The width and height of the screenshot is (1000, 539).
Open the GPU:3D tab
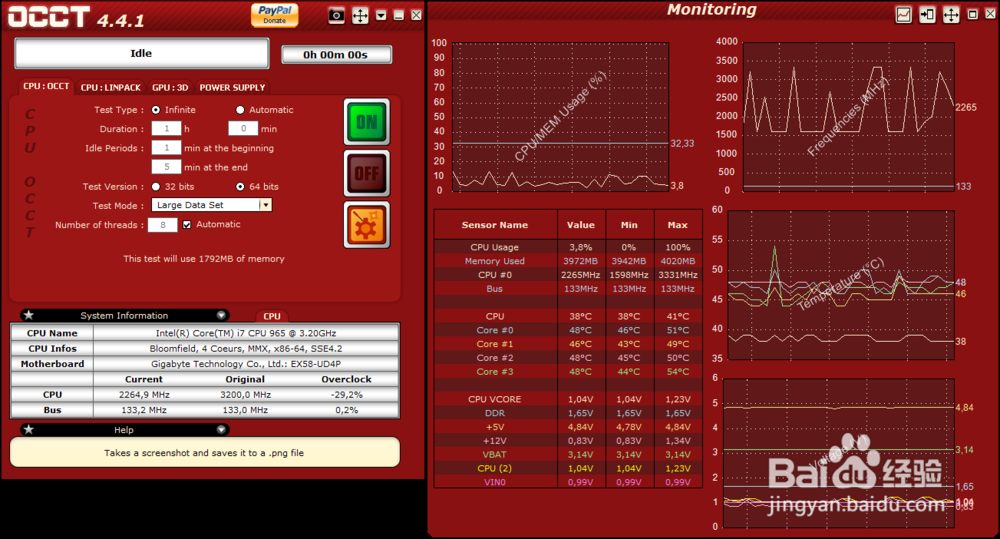170,87
